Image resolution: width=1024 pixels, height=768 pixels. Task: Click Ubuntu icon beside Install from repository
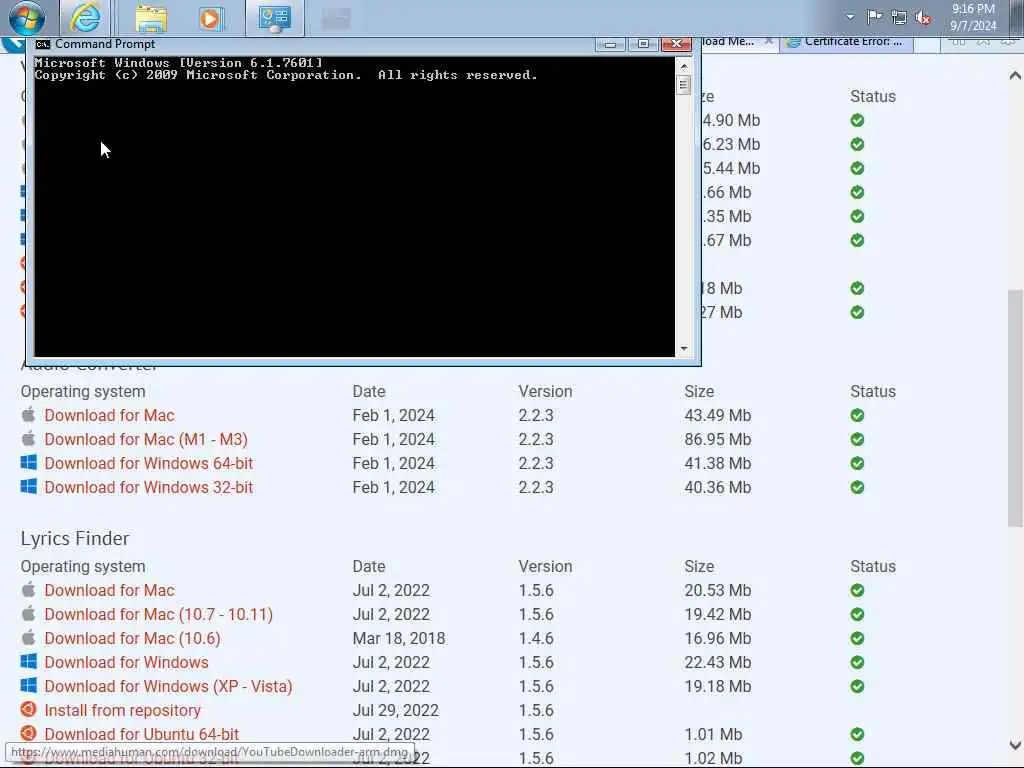coord(28,709)
